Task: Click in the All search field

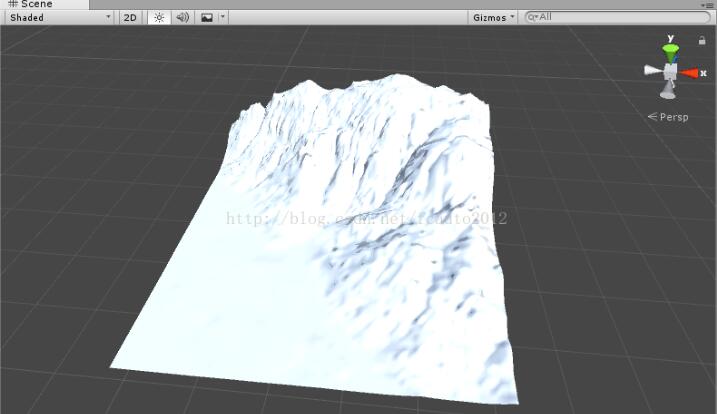Action: (620, 17)
